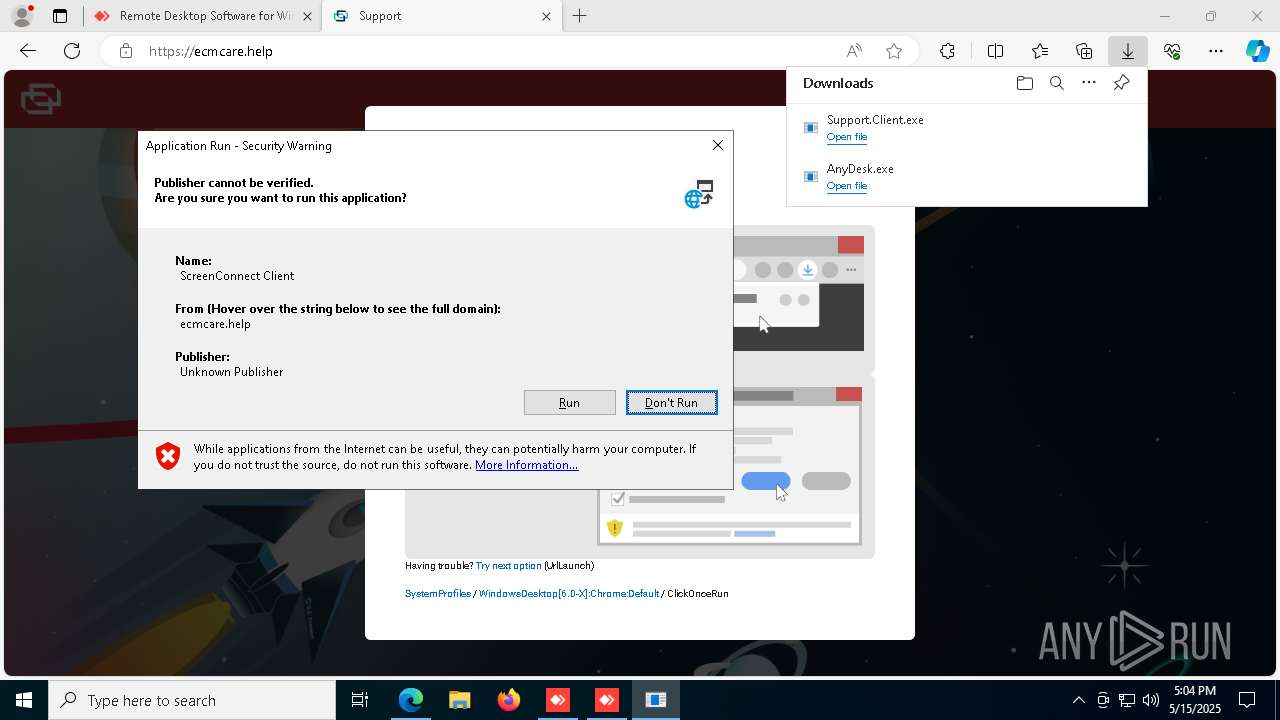Pin the Downloads panel
The height and width of the screenshot is (720, 1280).
tap(1121, 83)
